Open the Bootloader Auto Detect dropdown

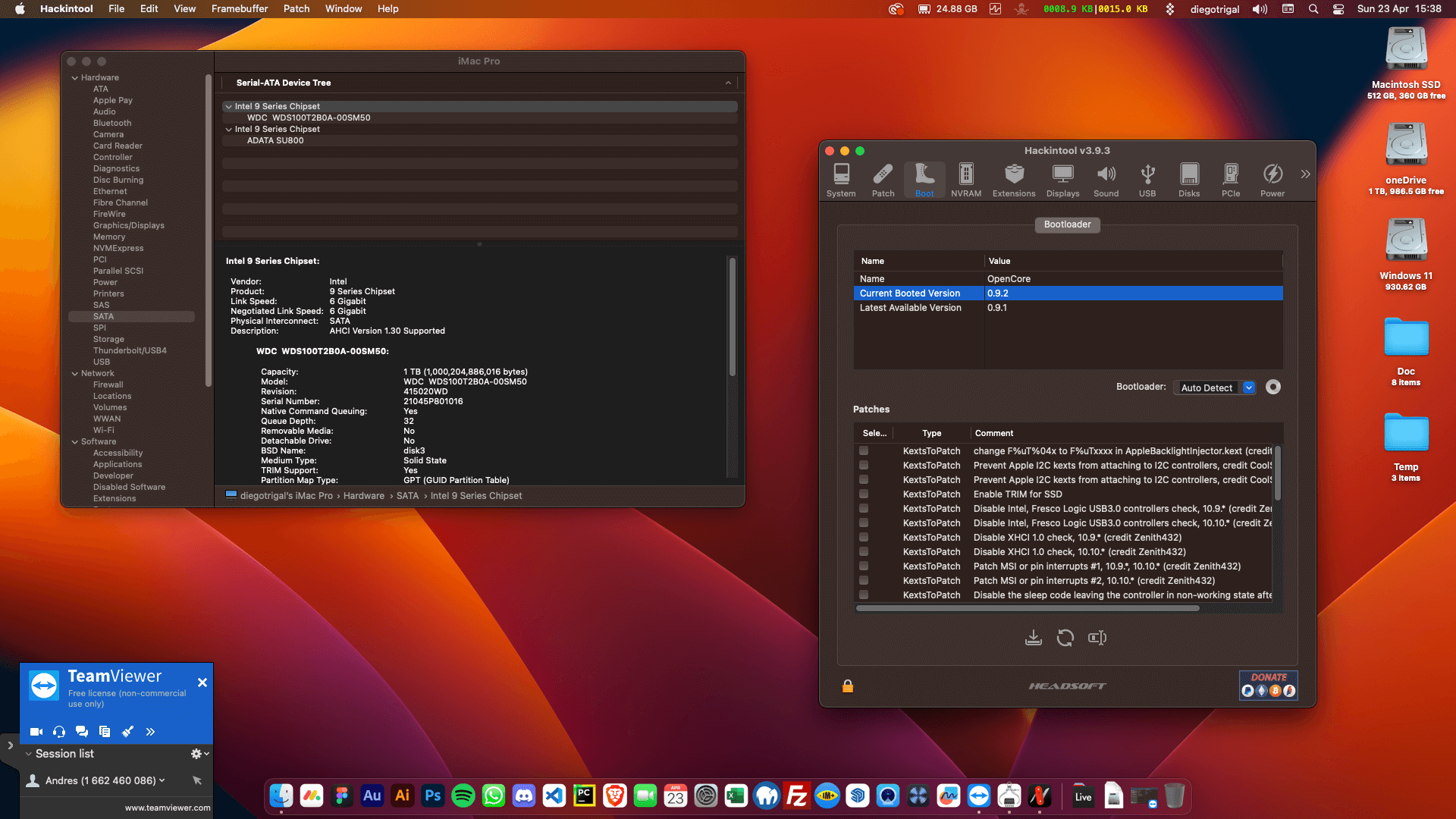pos(1215,388)
